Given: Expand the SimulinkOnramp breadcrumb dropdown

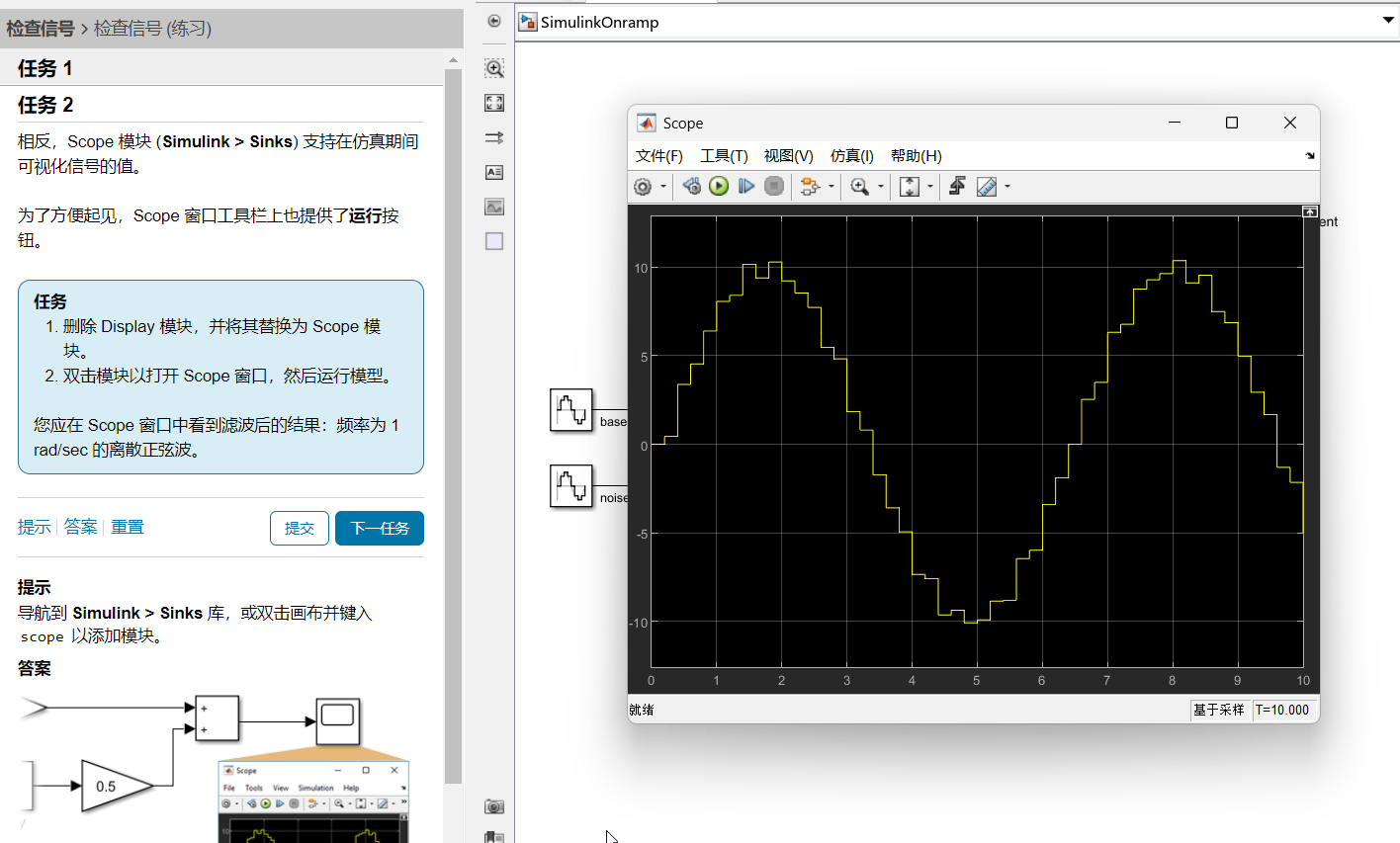Looking at the screenshot, I should [1388, 21].
